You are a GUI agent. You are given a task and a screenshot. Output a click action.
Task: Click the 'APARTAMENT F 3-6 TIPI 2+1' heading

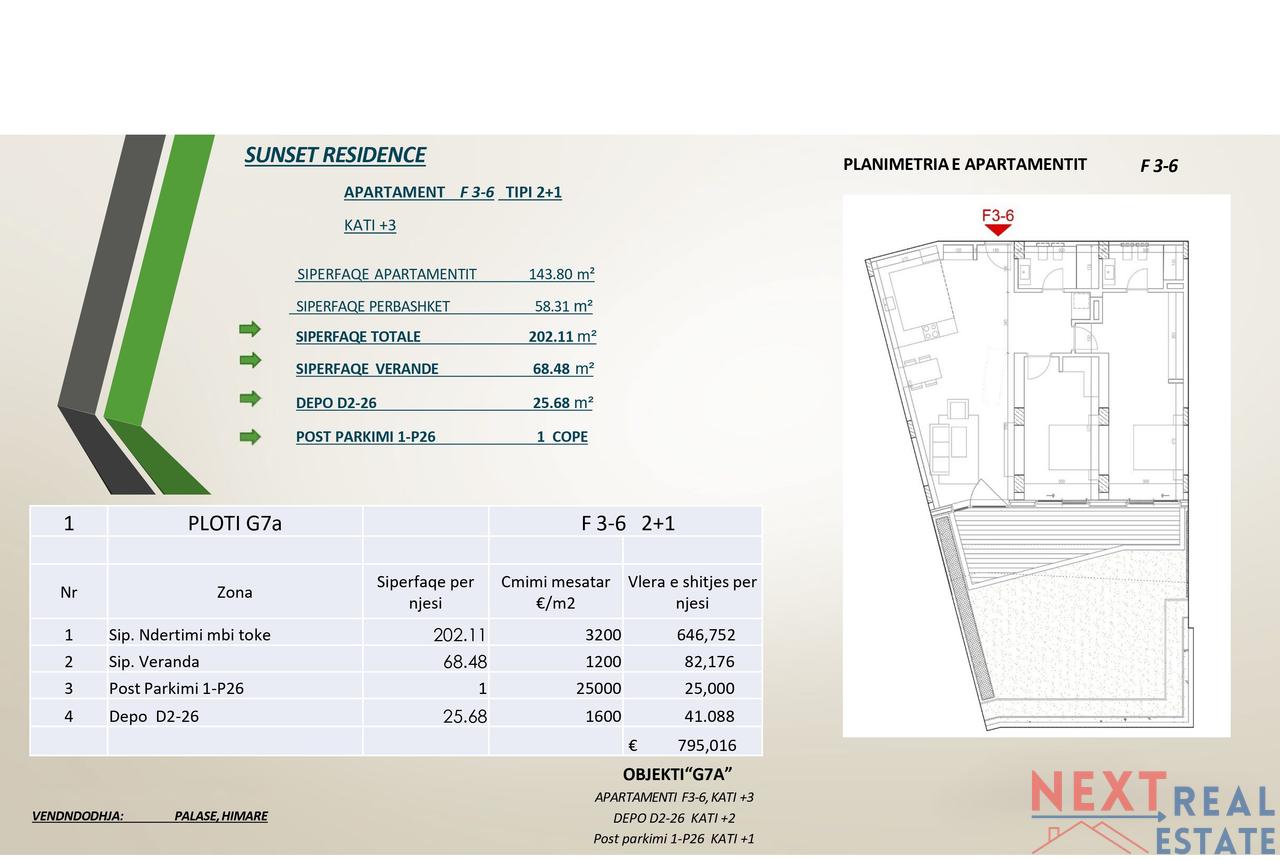(x=453, y=192)
